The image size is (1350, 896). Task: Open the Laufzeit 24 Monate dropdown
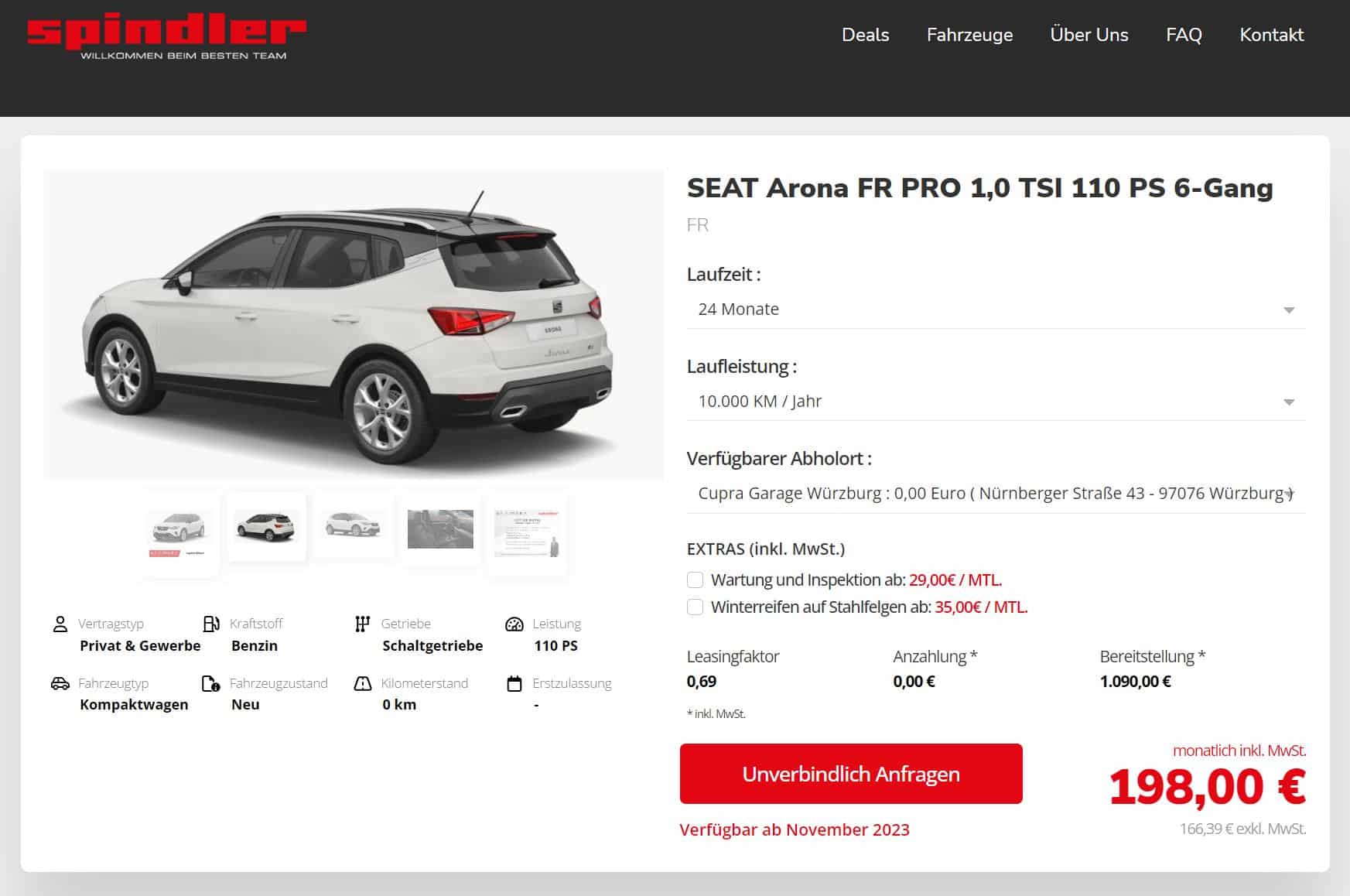(996, 309)
